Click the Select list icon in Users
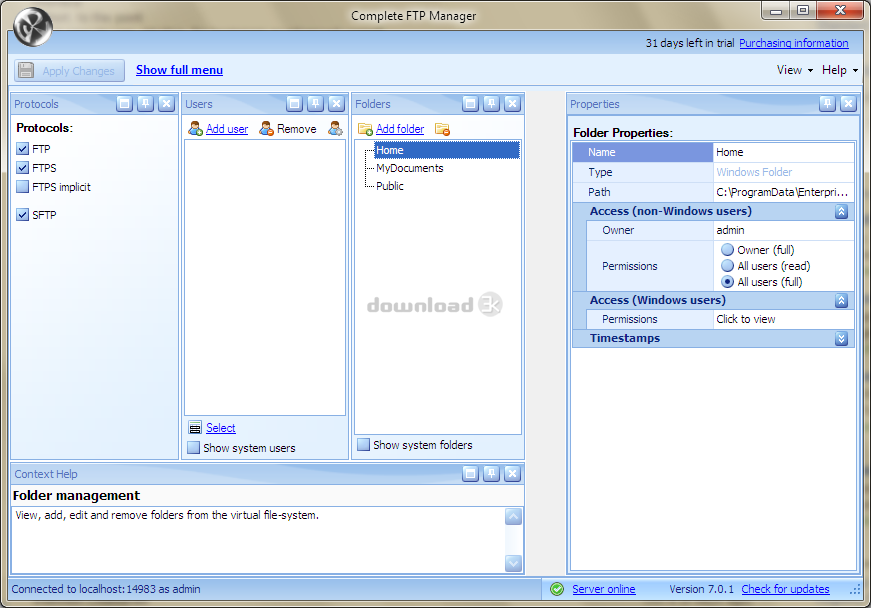Image resolution: width=871 pixels, height=608 pixels. (195, 428)
